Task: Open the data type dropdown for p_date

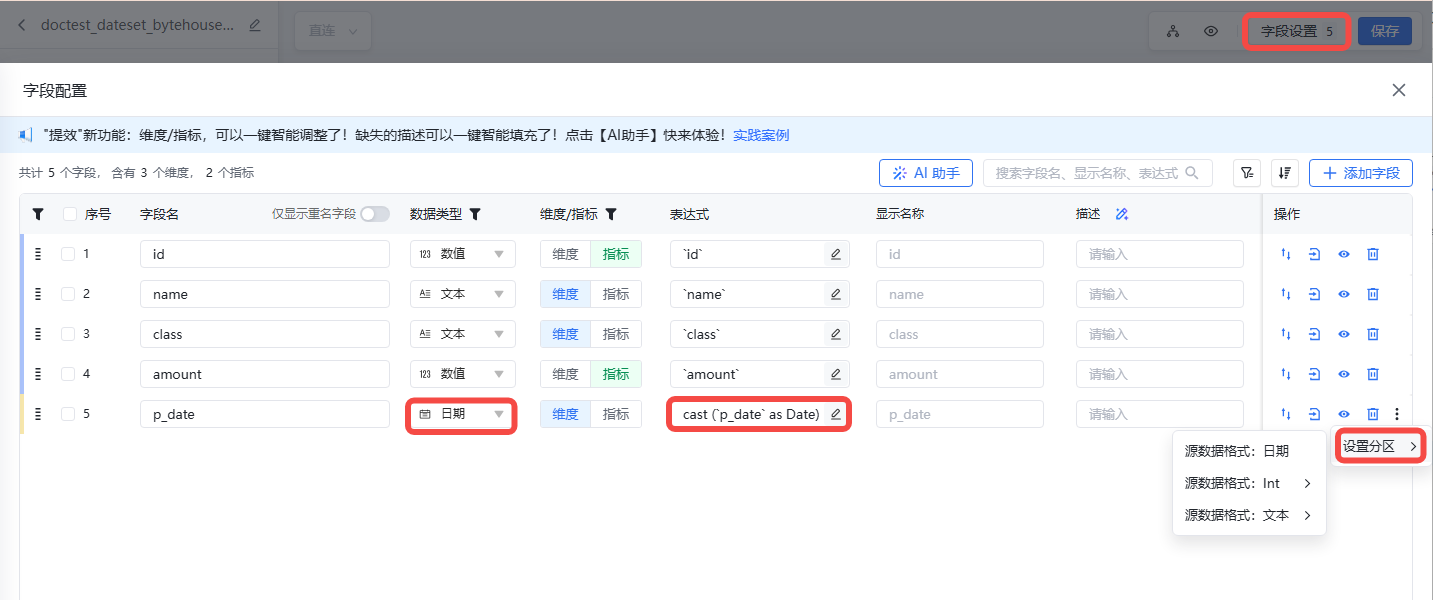Action: tap(462, 414)
